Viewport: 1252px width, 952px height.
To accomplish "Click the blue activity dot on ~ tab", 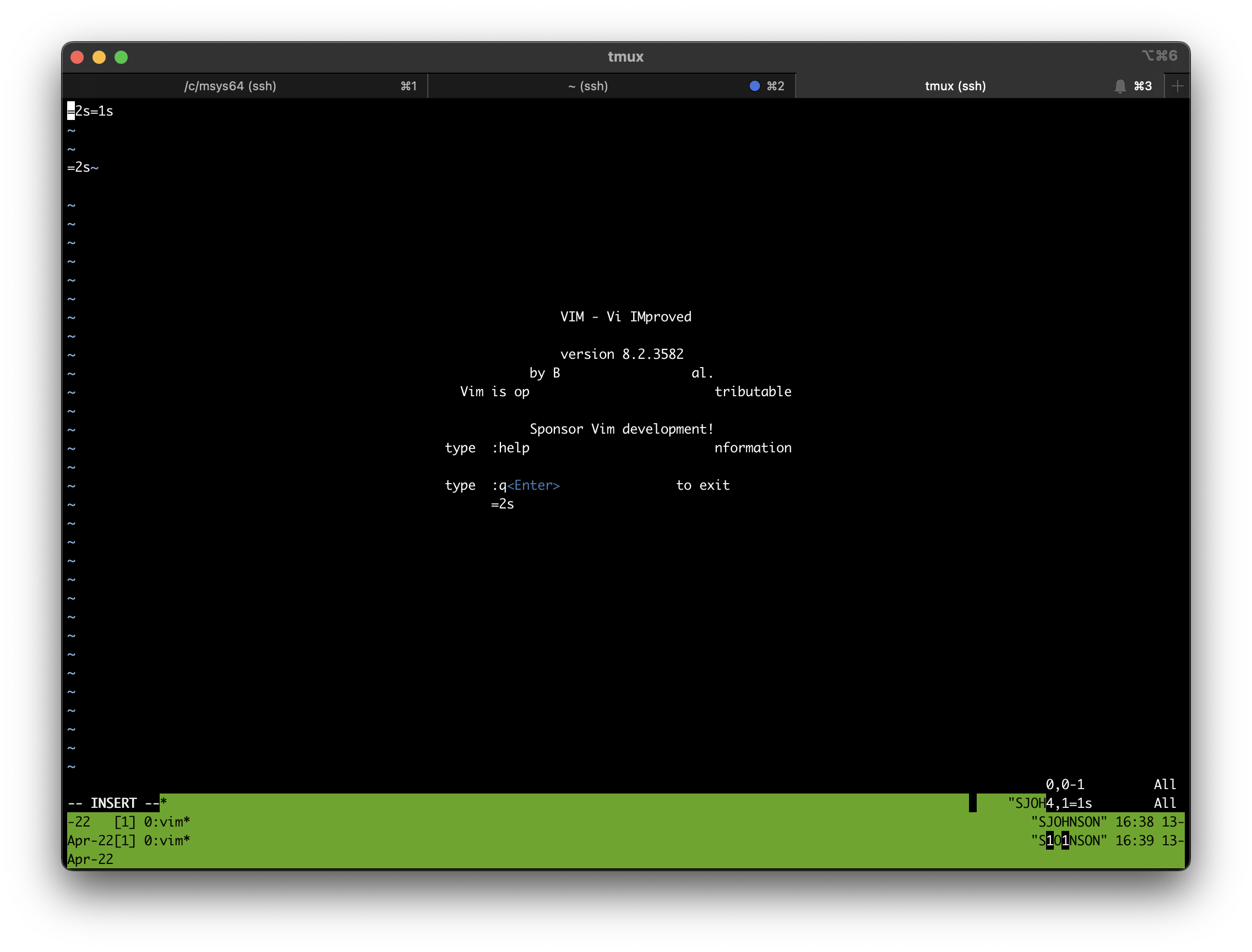I will [x=754, y=86].
